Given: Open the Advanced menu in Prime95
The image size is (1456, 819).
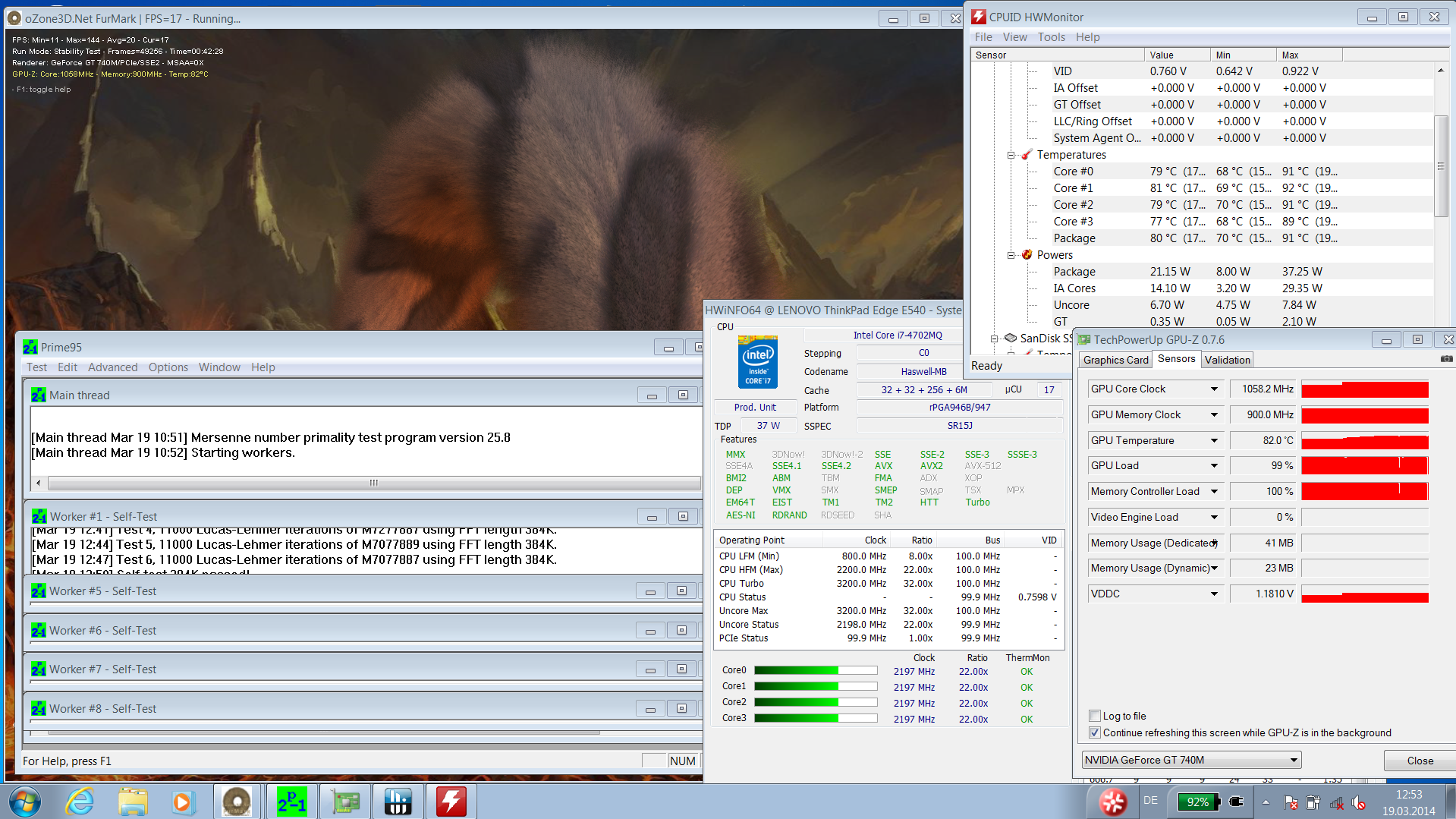Looking at the screenshot, I should pyautogui.click(x=113, y=367).
